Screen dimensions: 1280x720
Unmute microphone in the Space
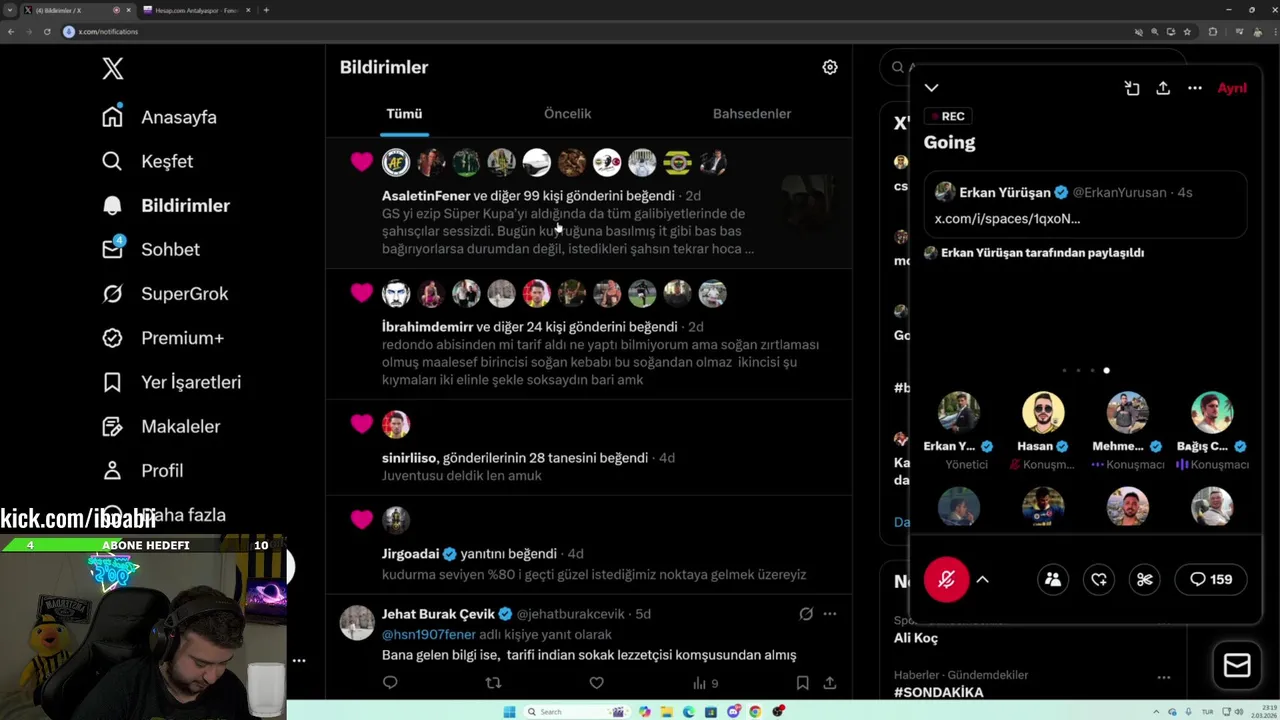(946, 579)
